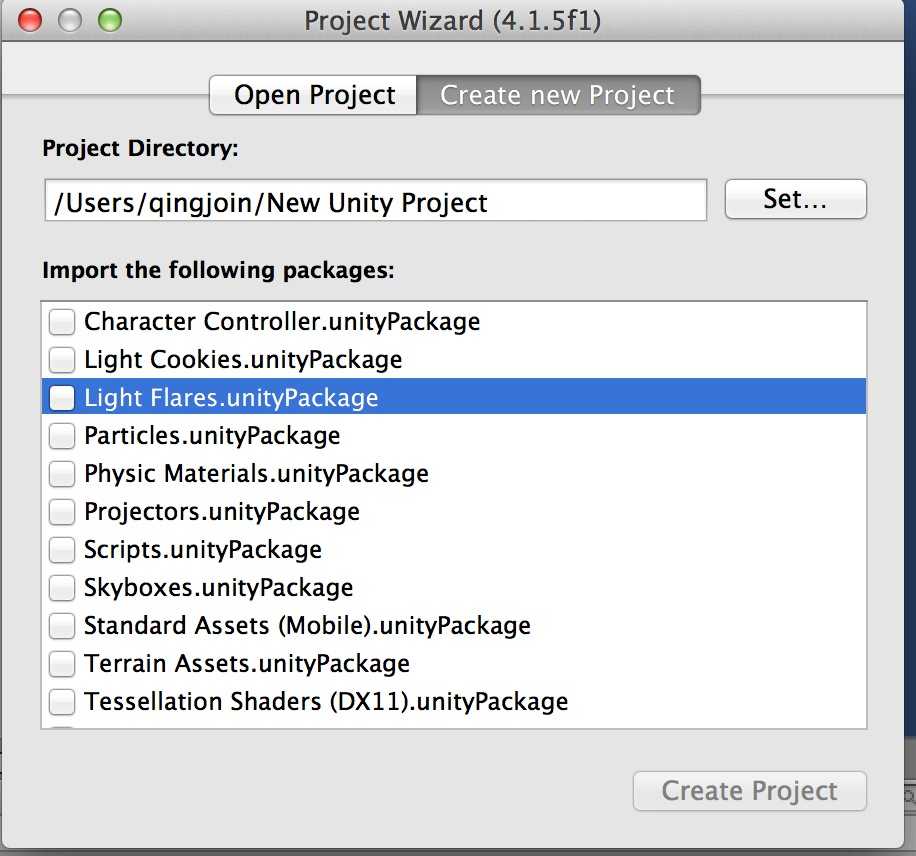Enable Tessellation Shaders (DX11).unityPackage checkbox

click(x=62, y=702)
